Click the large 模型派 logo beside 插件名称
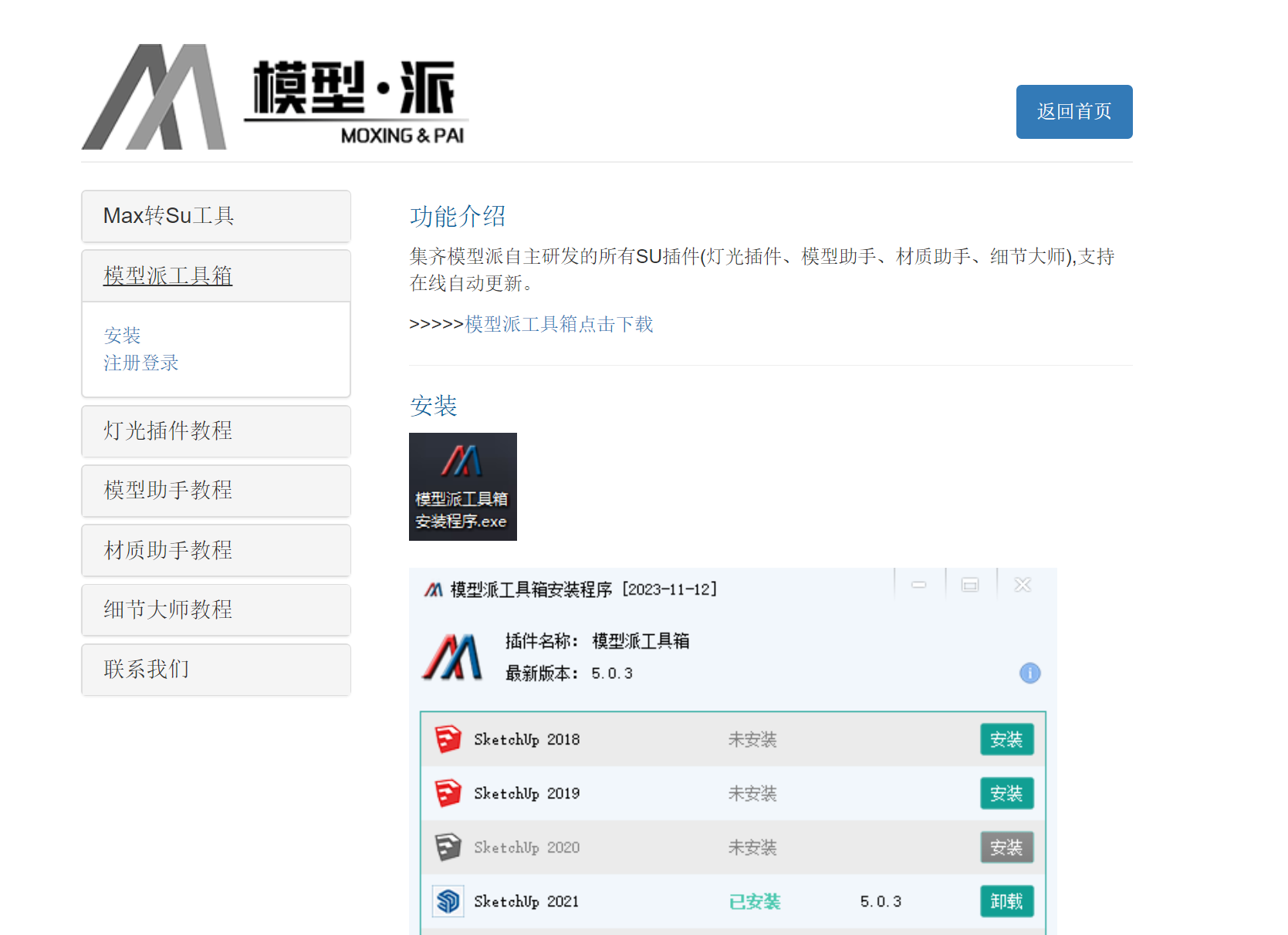This screenshot has width=1288, height=935. pos(452,657)
